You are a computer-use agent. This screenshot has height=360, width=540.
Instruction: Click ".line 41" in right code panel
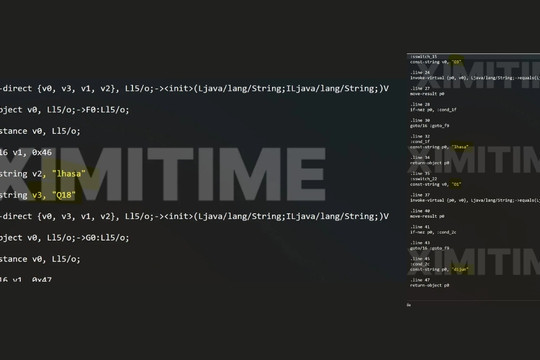[x=420, y=227]
